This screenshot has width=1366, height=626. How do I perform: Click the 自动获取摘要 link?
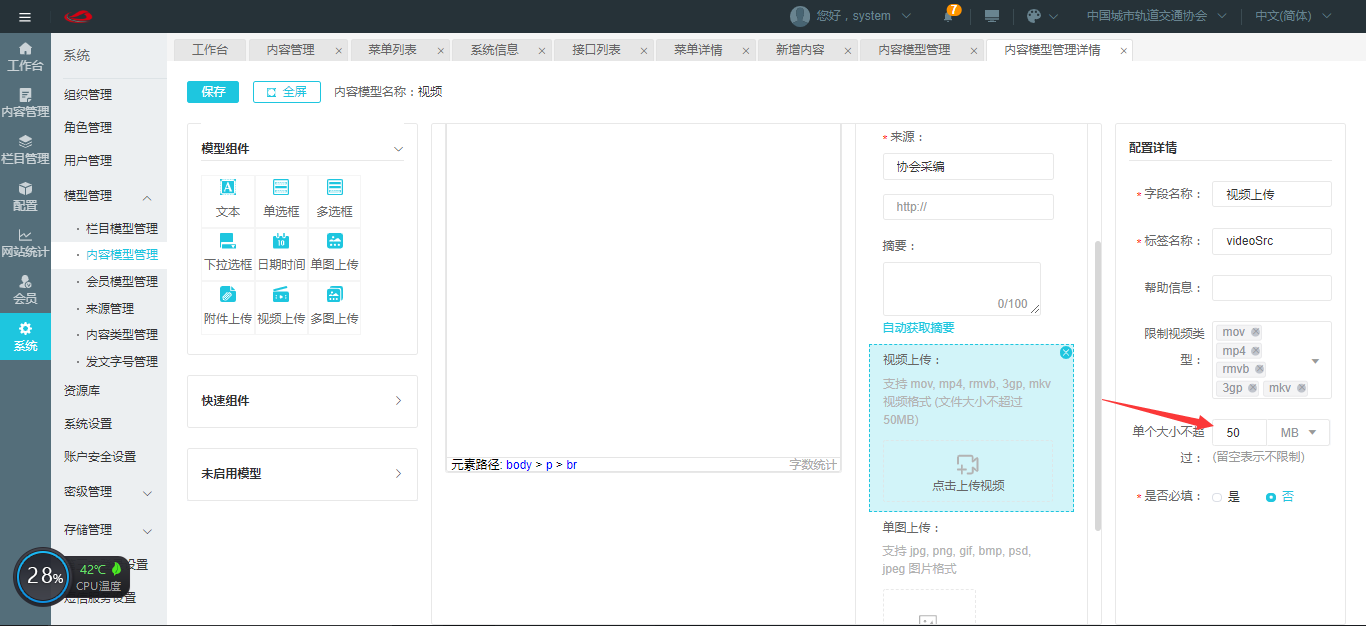click(x=918, y=328)
